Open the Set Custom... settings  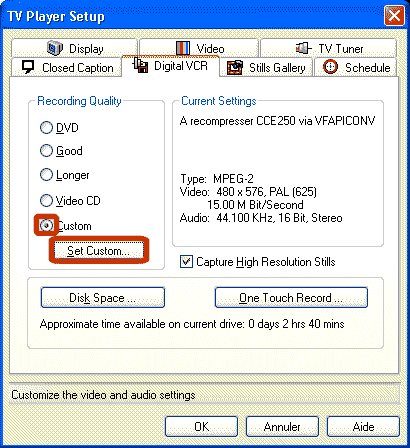tap(99, 251)
